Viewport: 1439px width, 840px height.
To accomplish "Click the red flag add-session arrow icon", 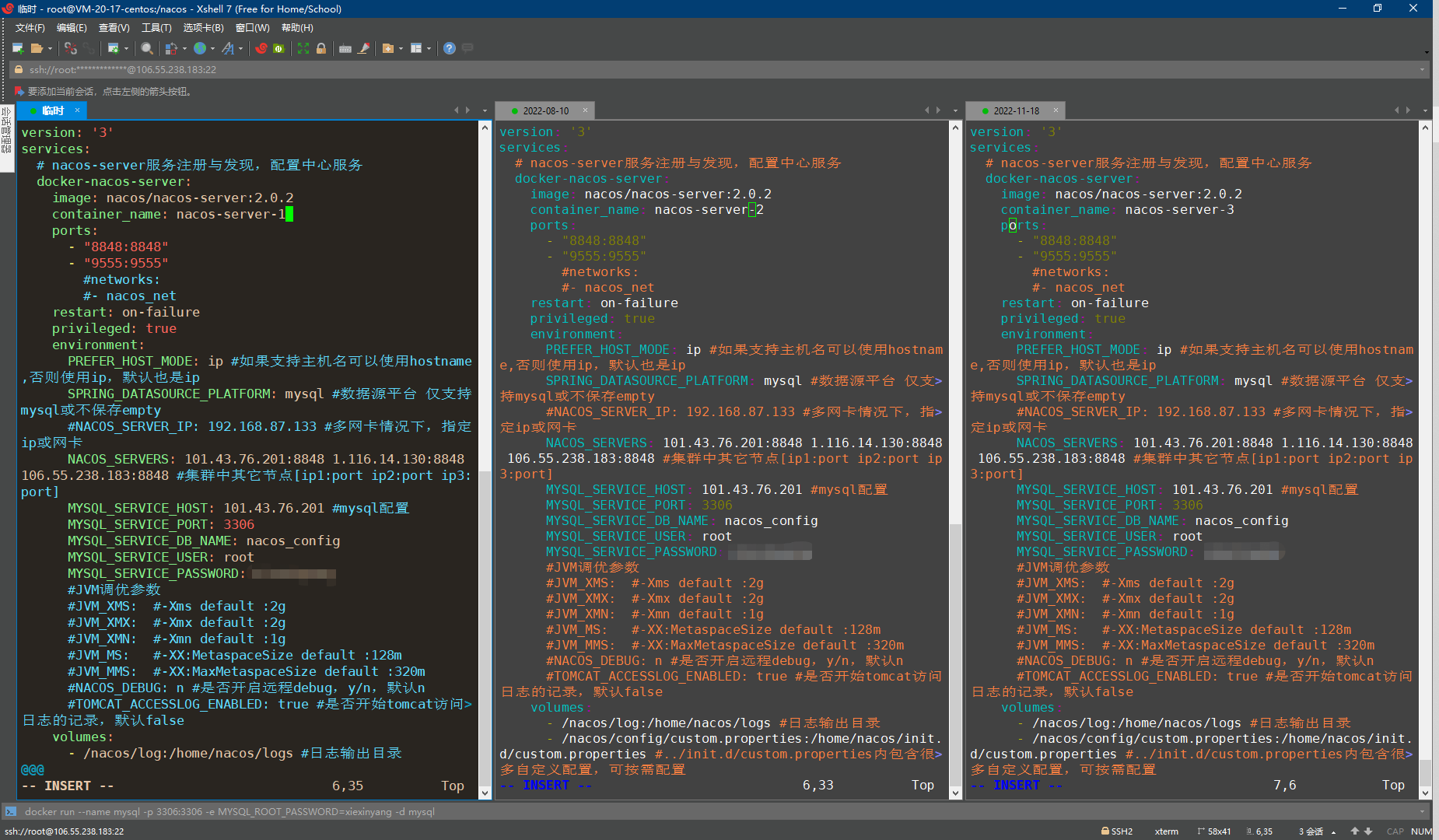I will 19,91.
